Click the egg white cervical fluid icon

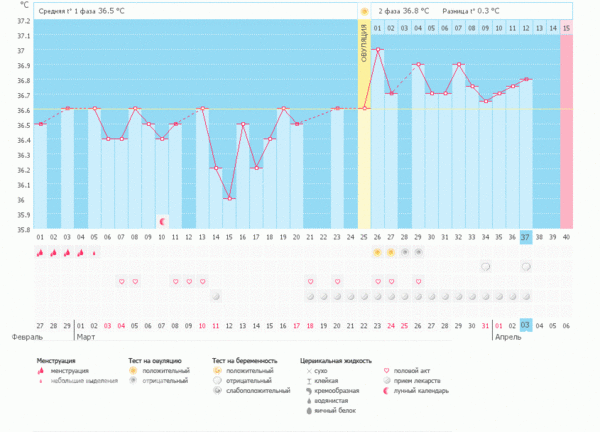303,410
